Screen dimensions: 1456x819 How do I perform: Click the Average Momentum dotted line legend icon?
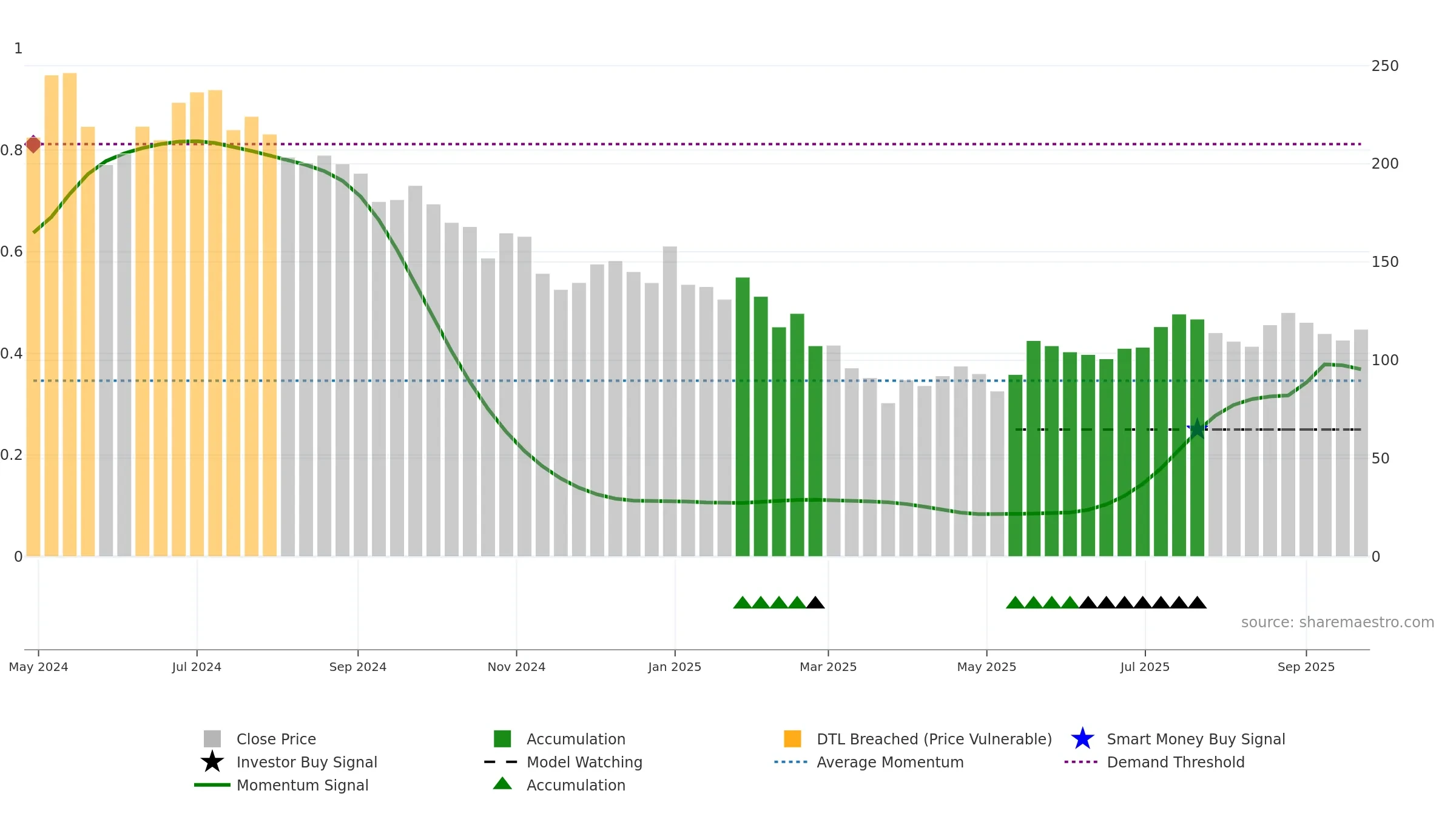790,762
